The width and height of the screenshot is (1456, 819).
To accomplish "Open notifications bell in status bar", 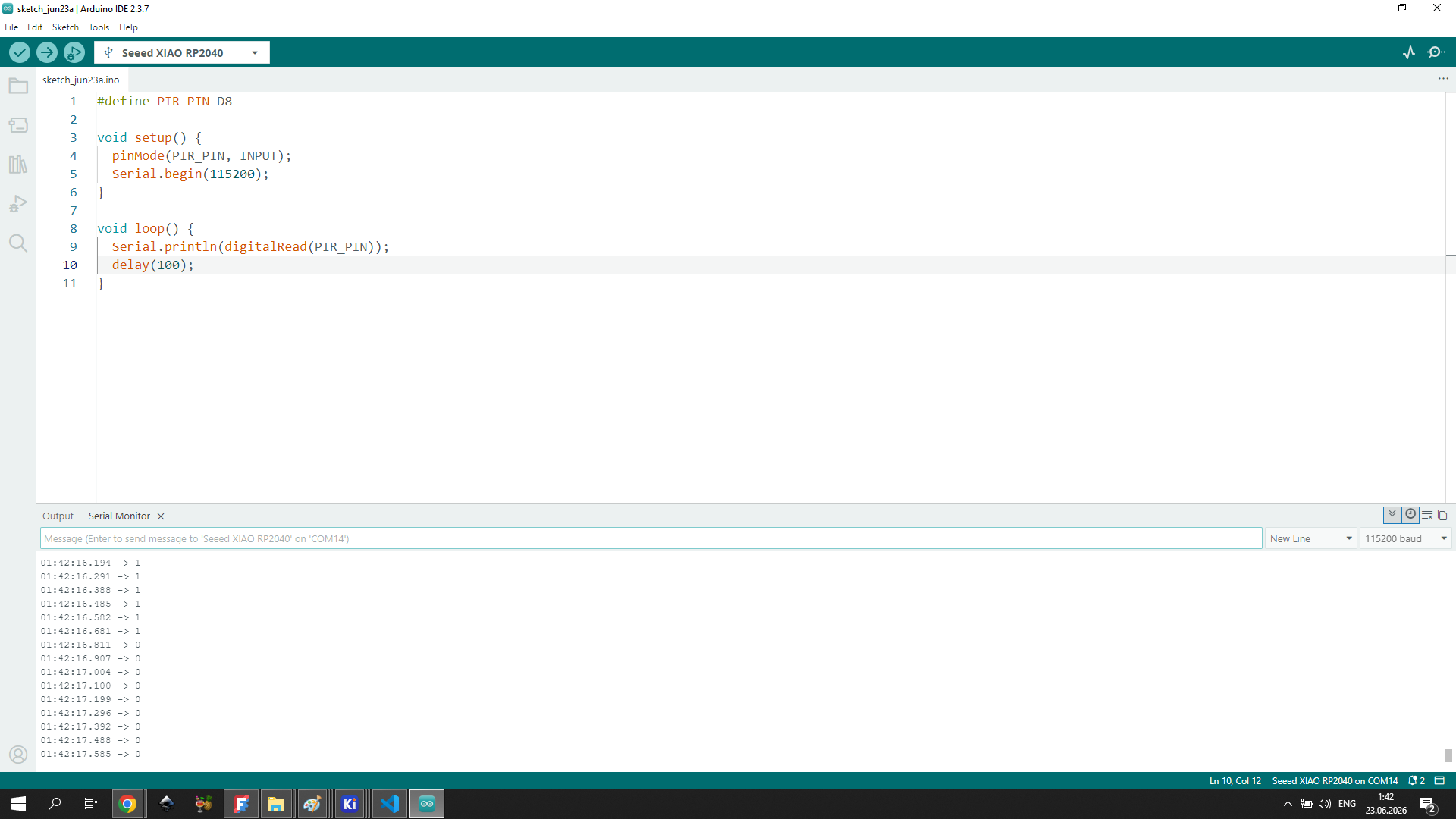I will point(1416,780).
